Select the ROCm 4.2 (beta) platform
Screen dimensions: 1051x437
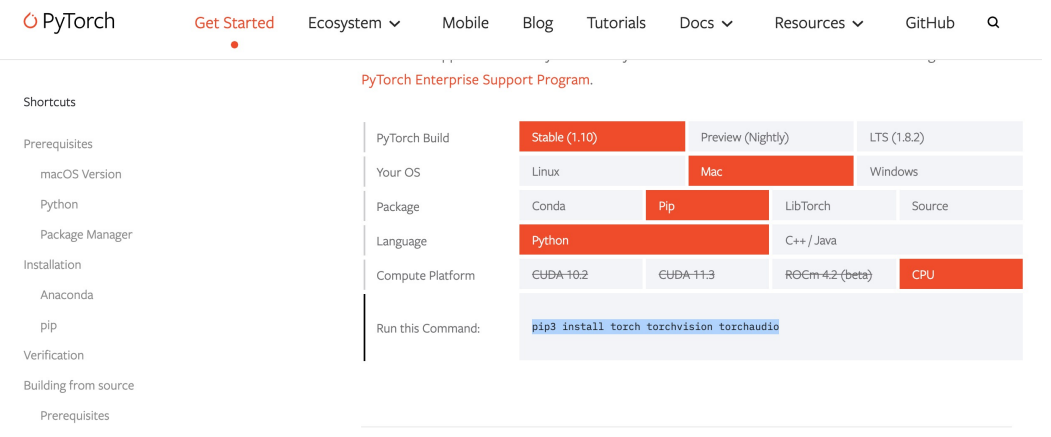(834, 274)
